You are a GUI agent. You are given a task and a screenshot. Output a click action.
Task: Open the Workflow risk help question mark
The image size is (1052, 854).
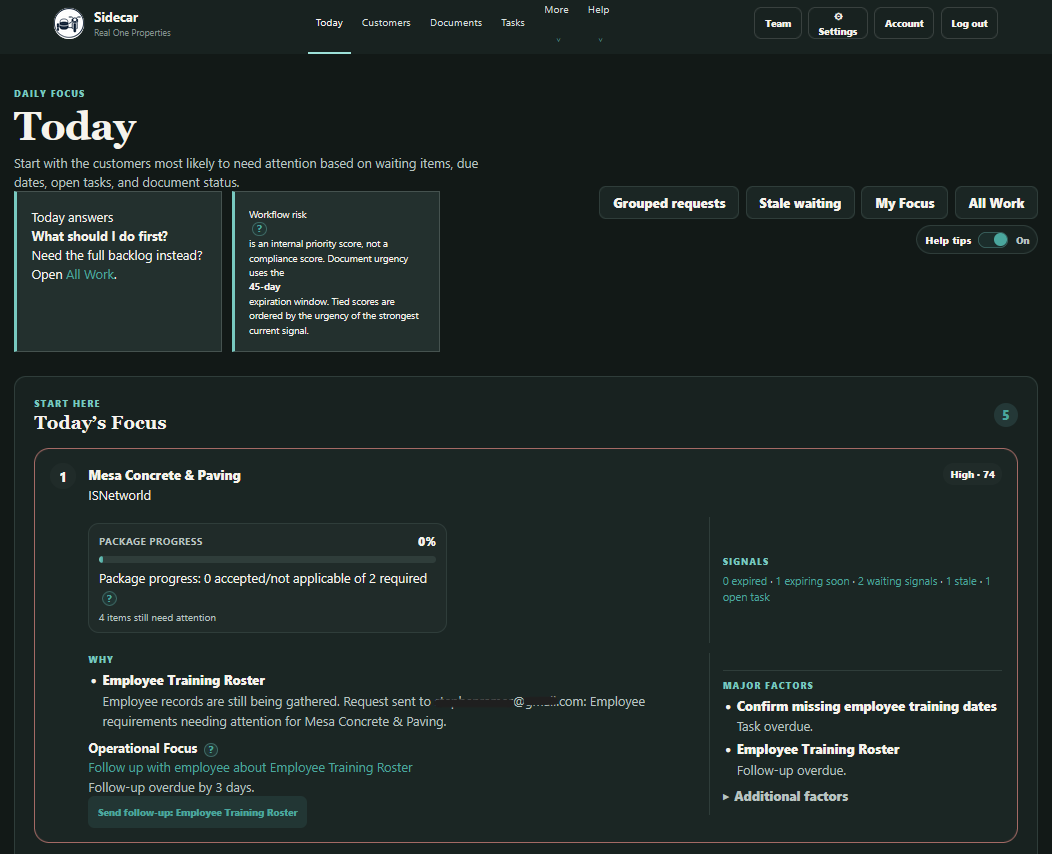click(259, 229)
